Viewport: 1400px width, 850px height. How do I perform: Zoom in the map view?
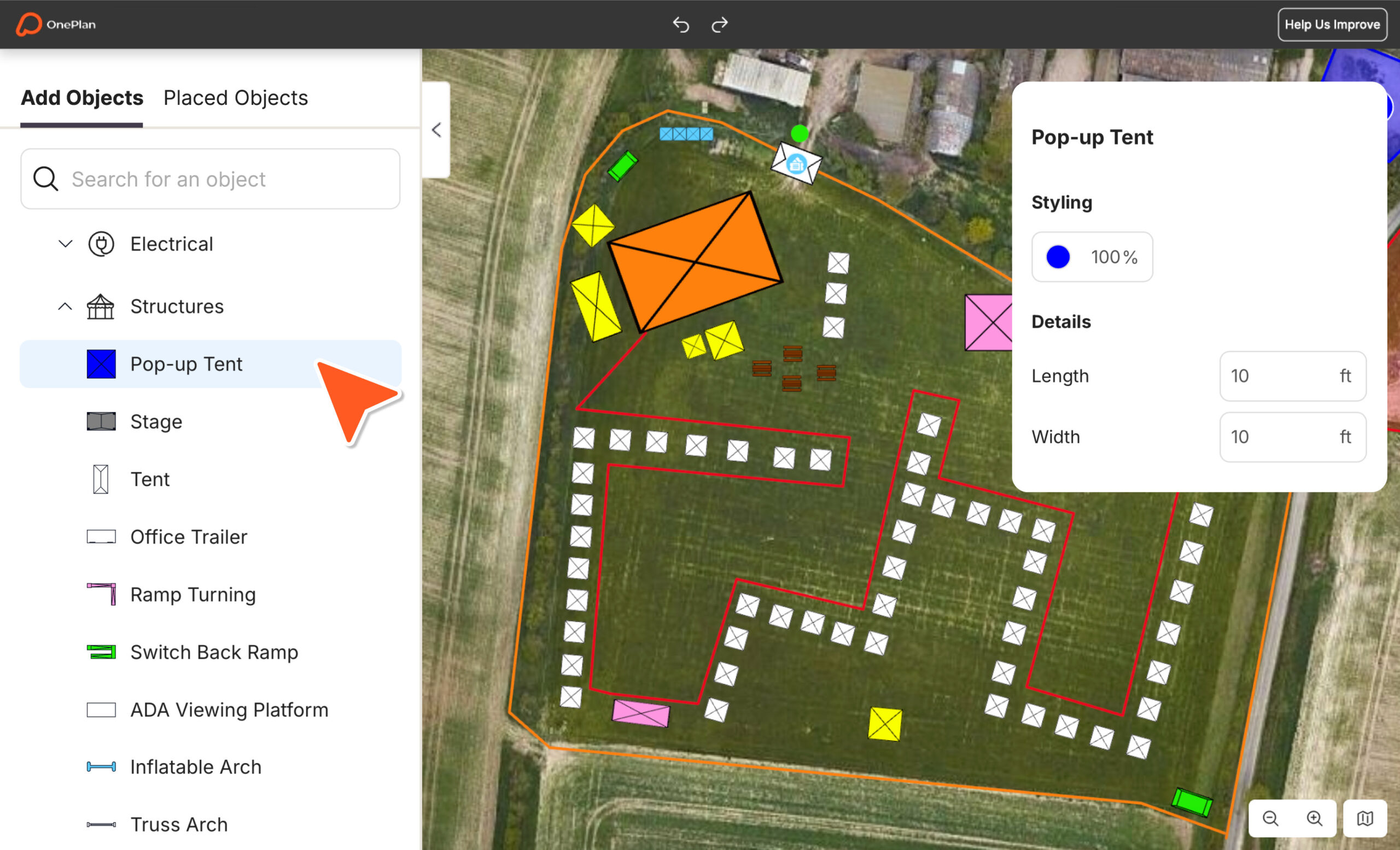pyautogui.click(x=1314, y=818)
